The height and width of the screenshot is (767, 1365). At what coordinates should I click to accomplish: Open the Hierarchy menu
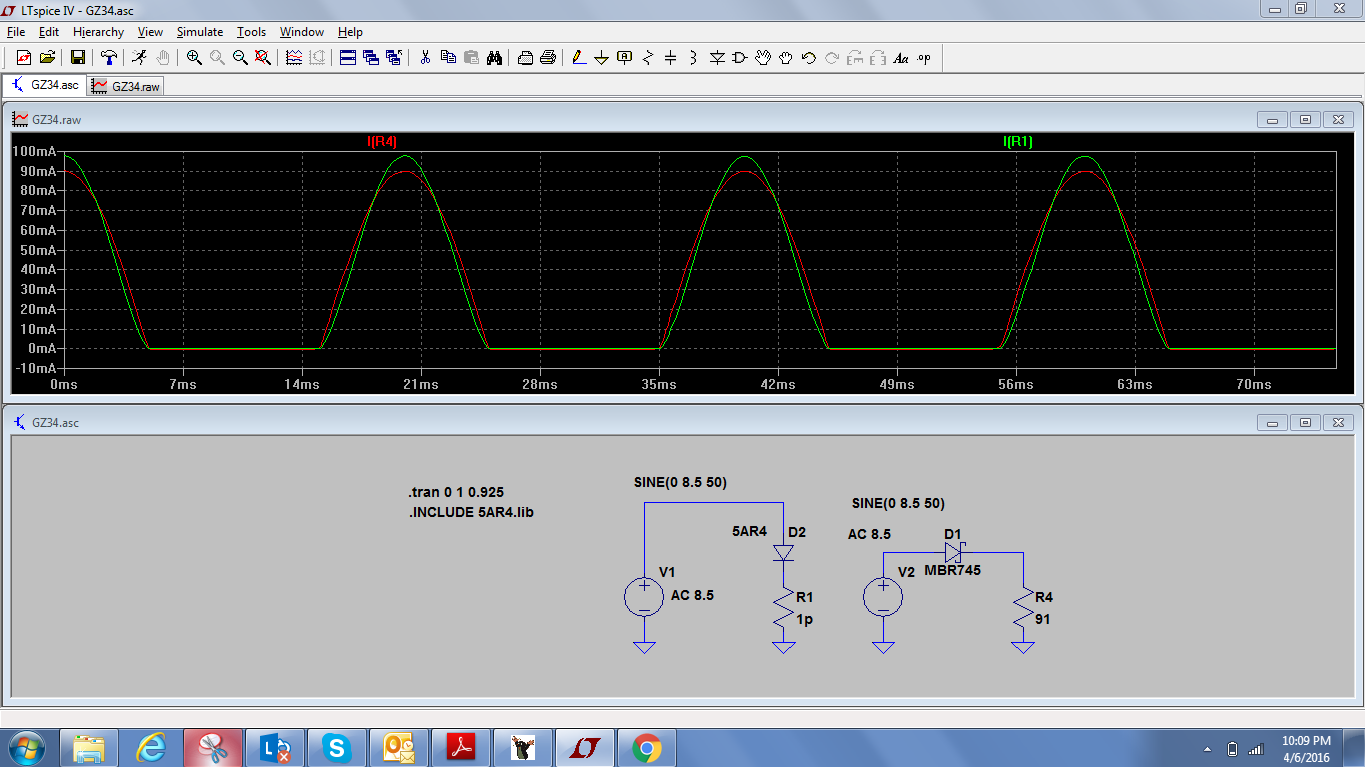point(98,32)
